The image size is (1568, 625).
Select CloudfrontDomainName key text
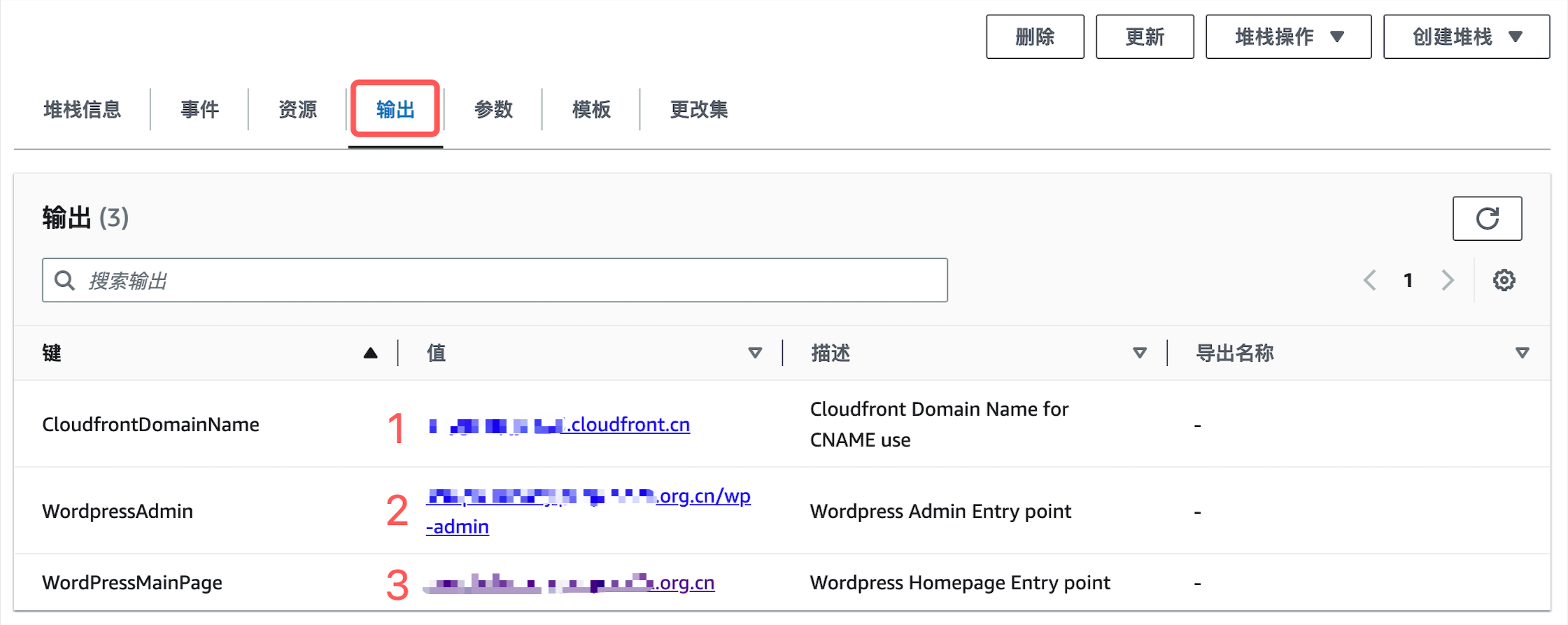tap(150, 425)
